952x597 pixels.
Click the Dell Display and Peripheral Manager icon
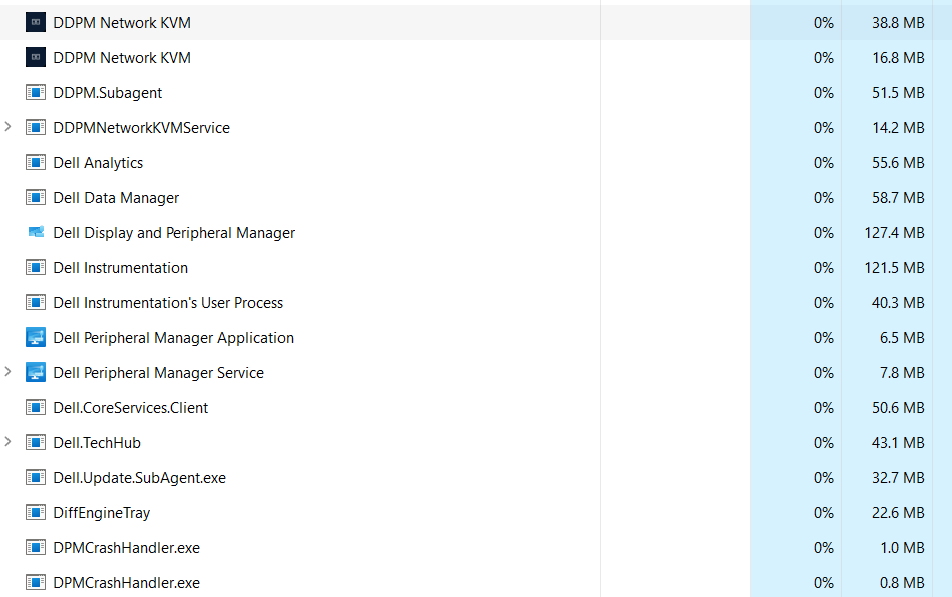pyautogui.click(x=36, y=232)
